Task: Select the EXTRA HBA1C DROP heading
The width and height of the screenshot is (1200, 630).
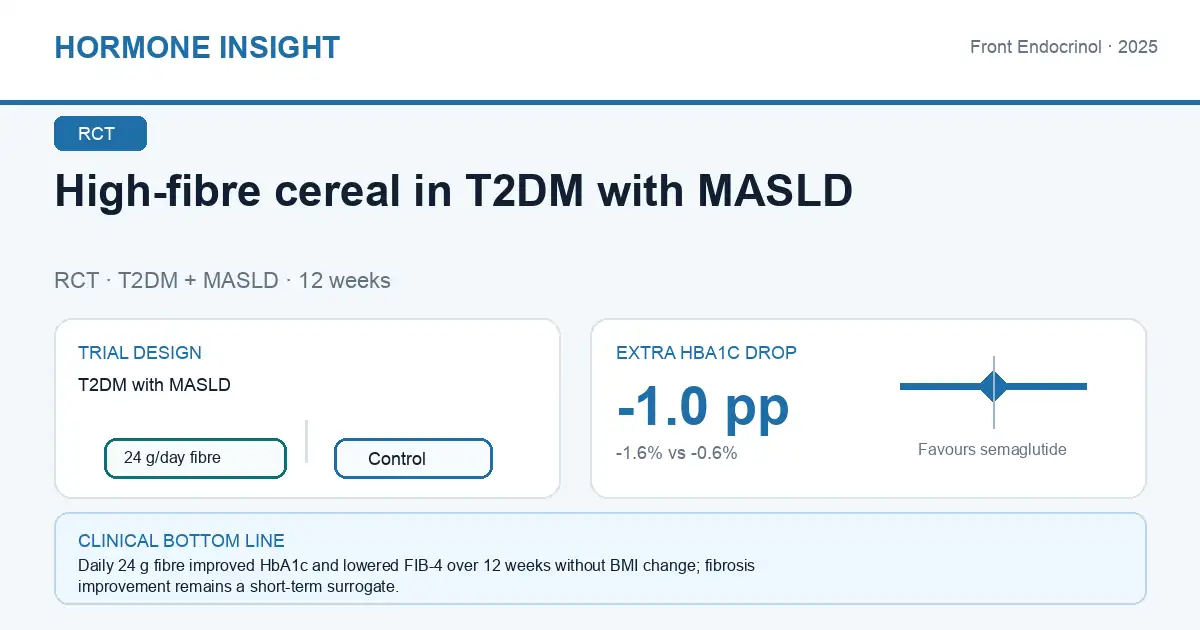Action: click(x=706, y=353)
